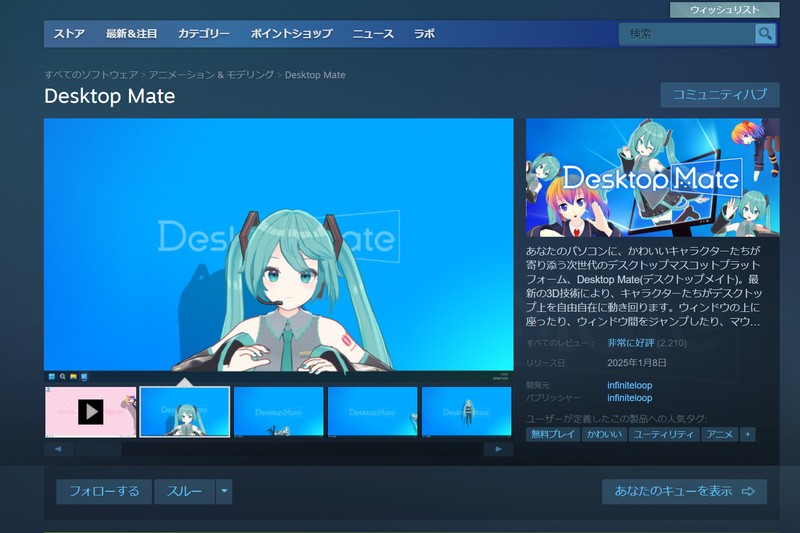800x533 pixels.
Task: Open アニメーション & モデリング breadcrumb
Action: [211, 75]
